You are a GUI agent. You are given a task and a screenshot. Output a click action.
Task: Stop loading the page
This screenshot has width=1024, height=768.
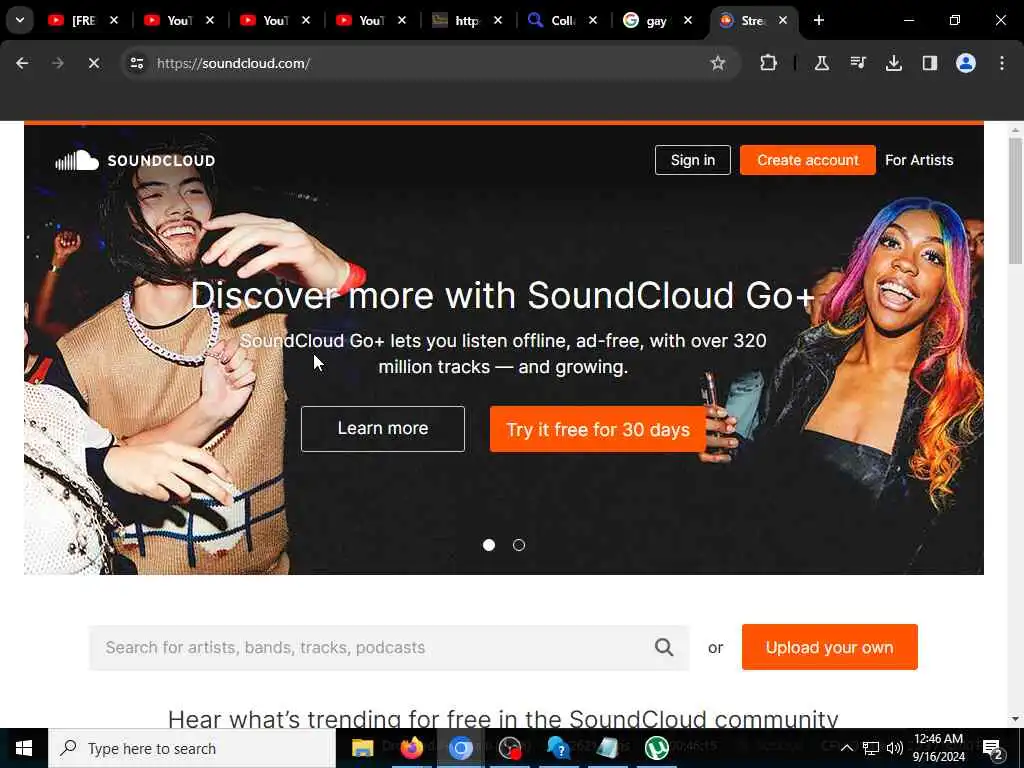[x=93, y=63]
